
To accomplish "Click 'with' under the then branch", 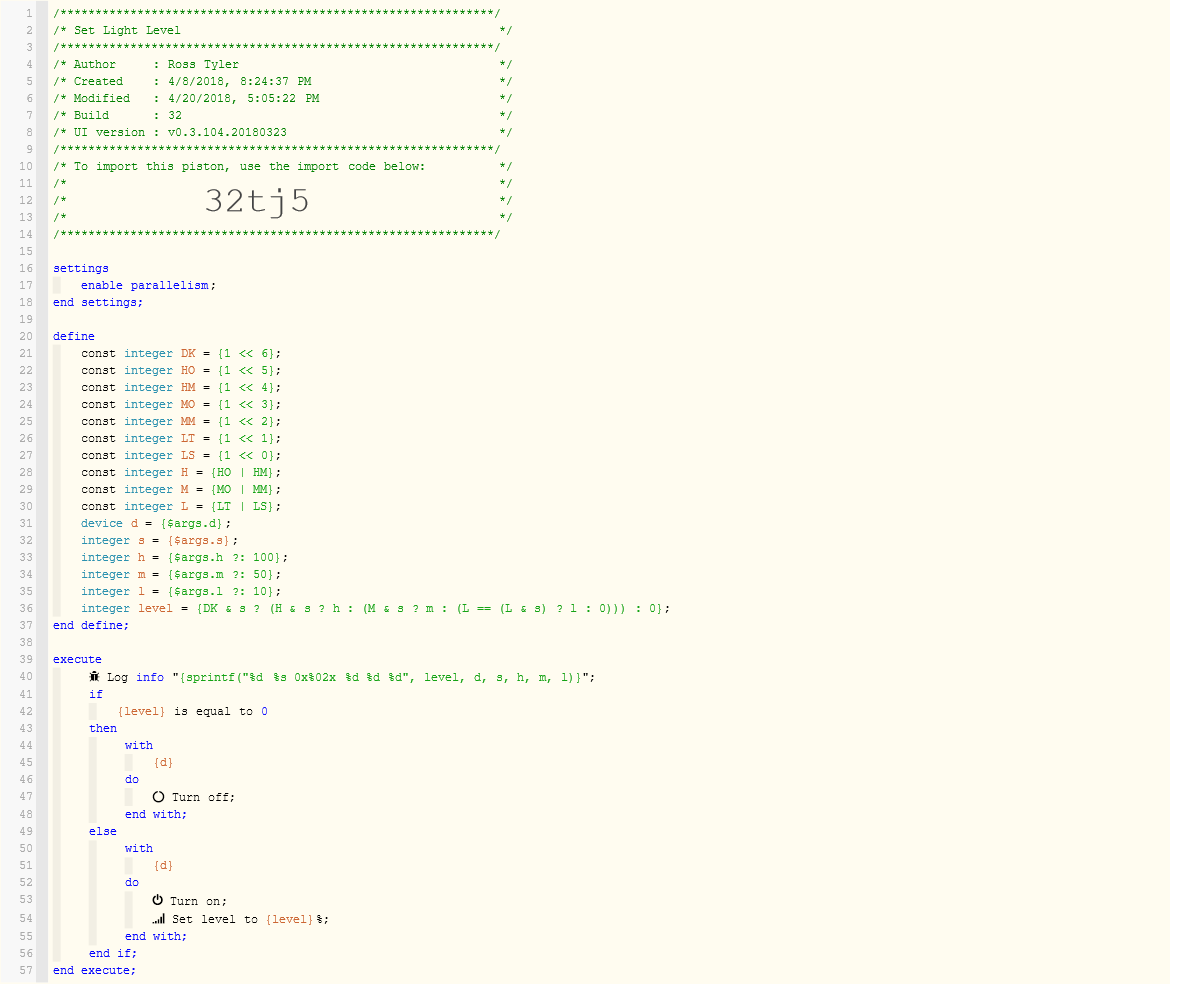I will point(139,745).
